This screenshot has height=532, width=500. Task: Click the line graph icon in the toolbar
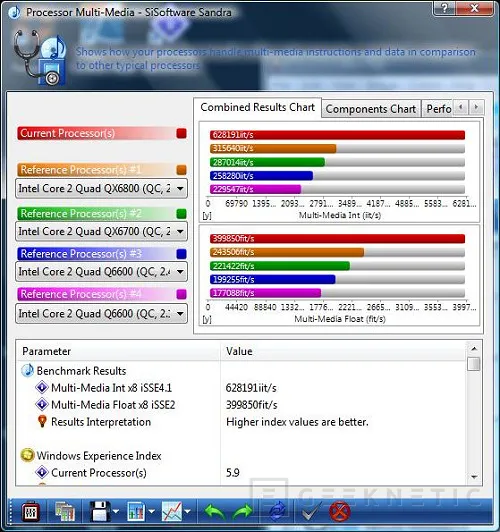172,511
